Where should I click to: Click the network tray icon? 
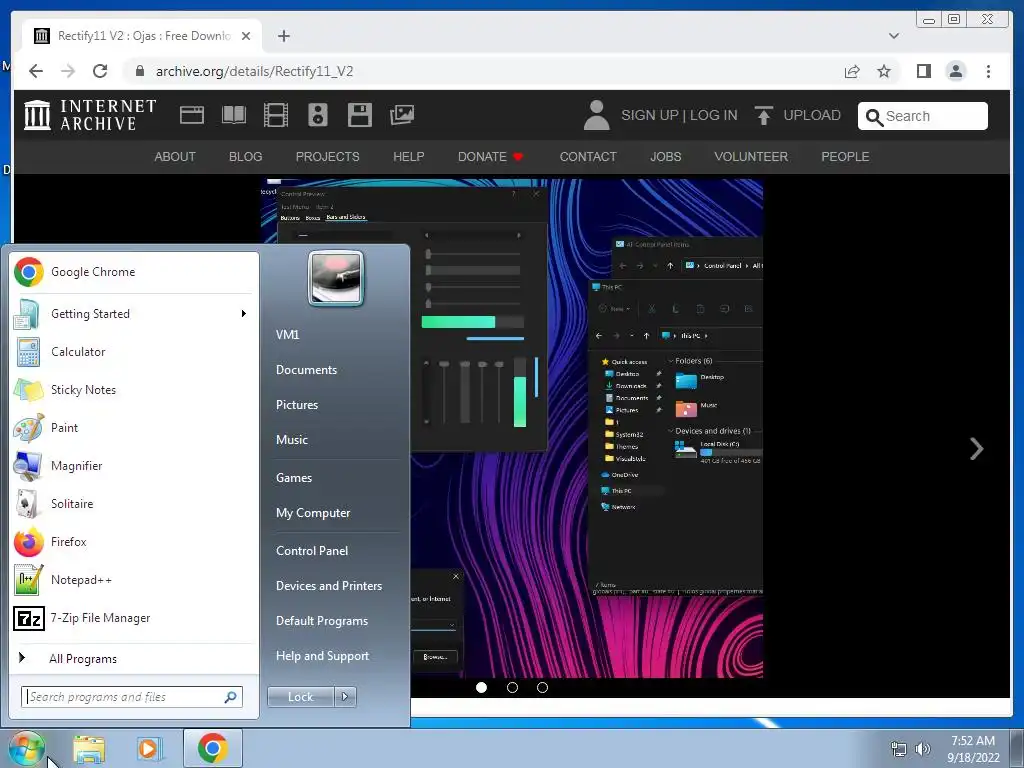click(899, 749)
